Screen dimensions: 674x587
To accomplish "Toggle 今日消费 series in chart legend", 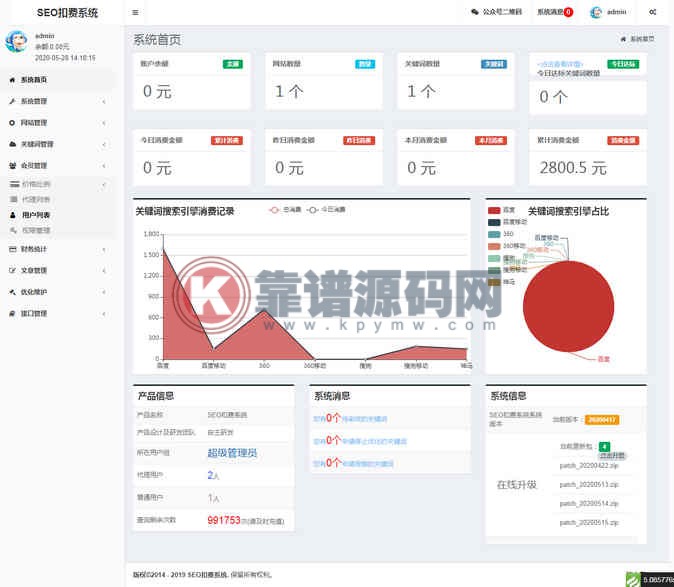I will pos(326,210).
